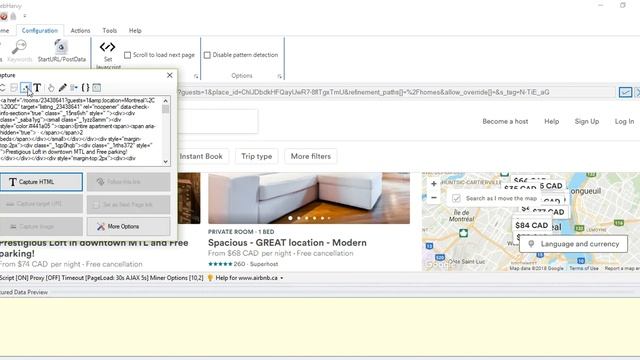Open the More filters button
The image size is (640, 360).
pos(311,156)
